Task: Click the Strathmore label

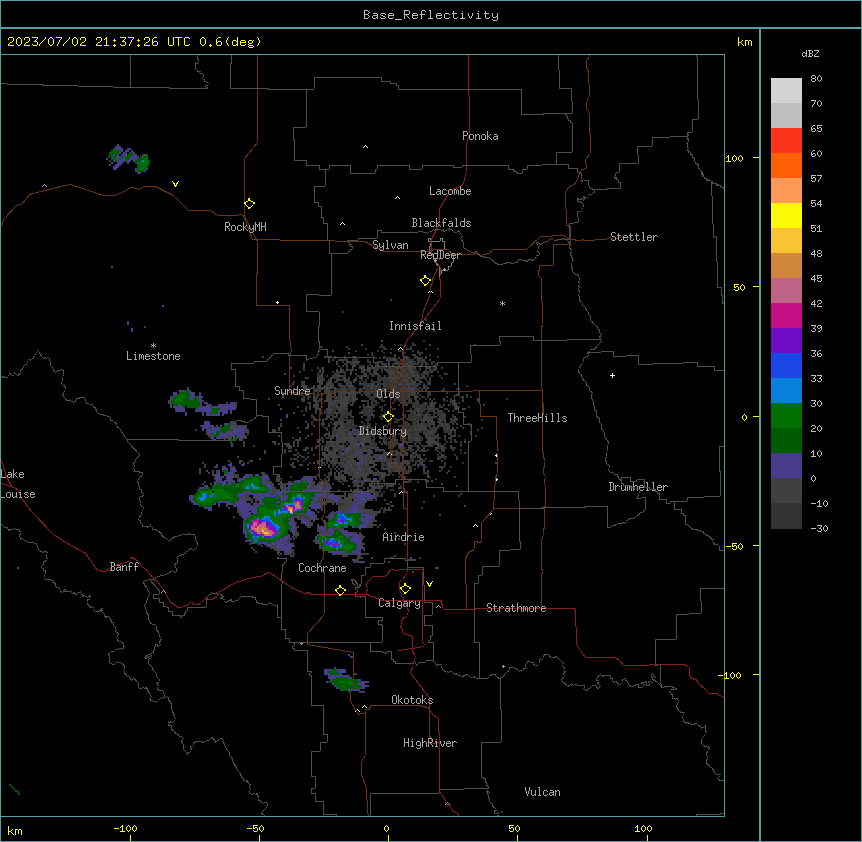Action: click(x=516, y=608)
